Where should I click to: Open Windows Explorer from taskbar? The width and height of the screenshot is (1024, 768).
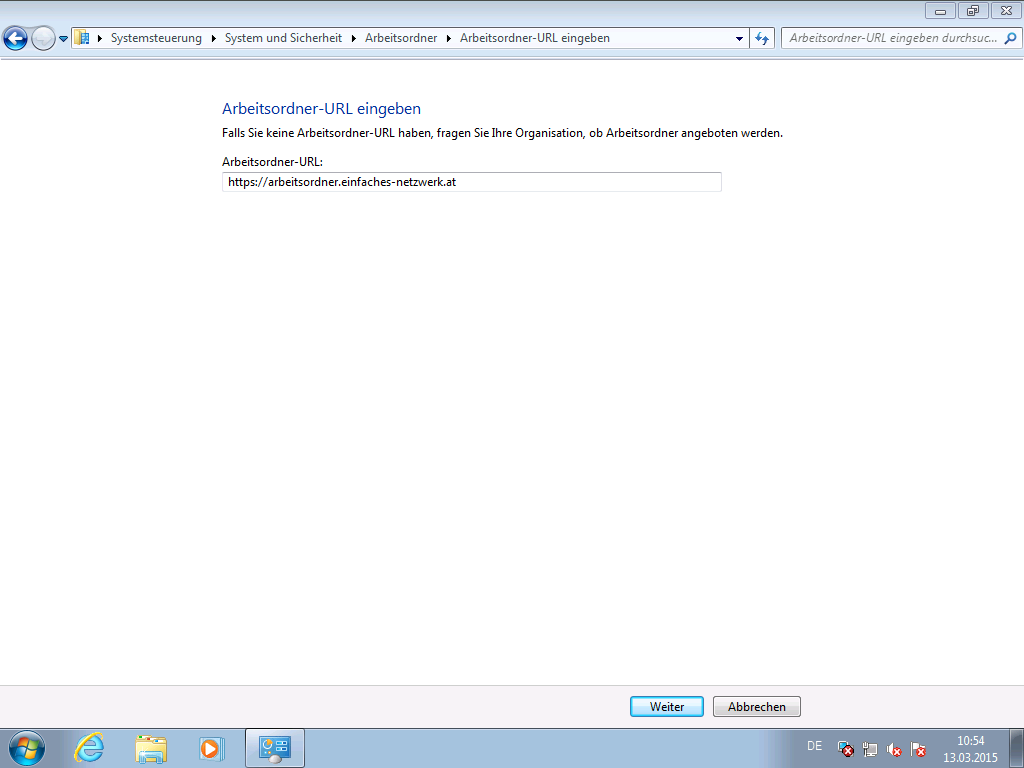151,748
